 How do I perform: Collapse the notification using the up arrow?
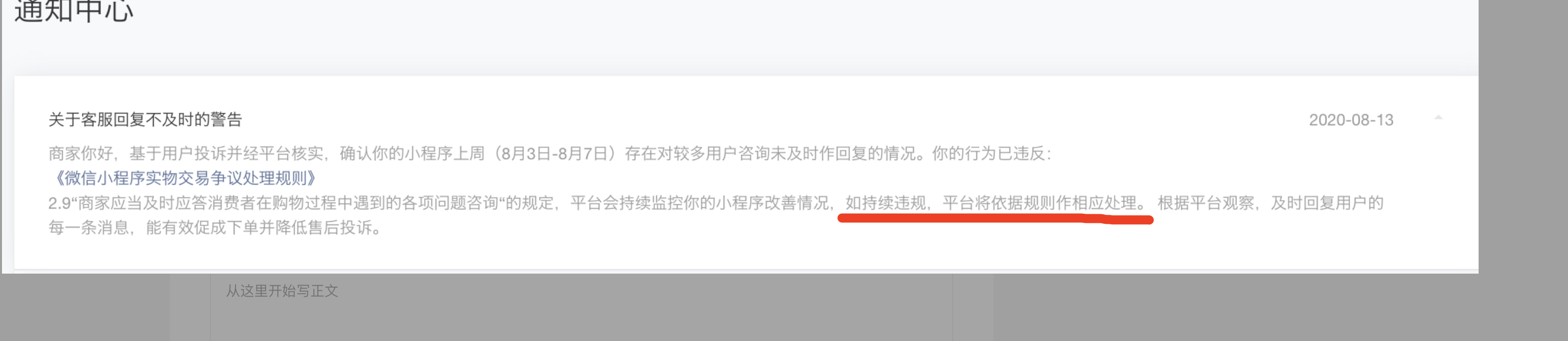click(1438, 117)
